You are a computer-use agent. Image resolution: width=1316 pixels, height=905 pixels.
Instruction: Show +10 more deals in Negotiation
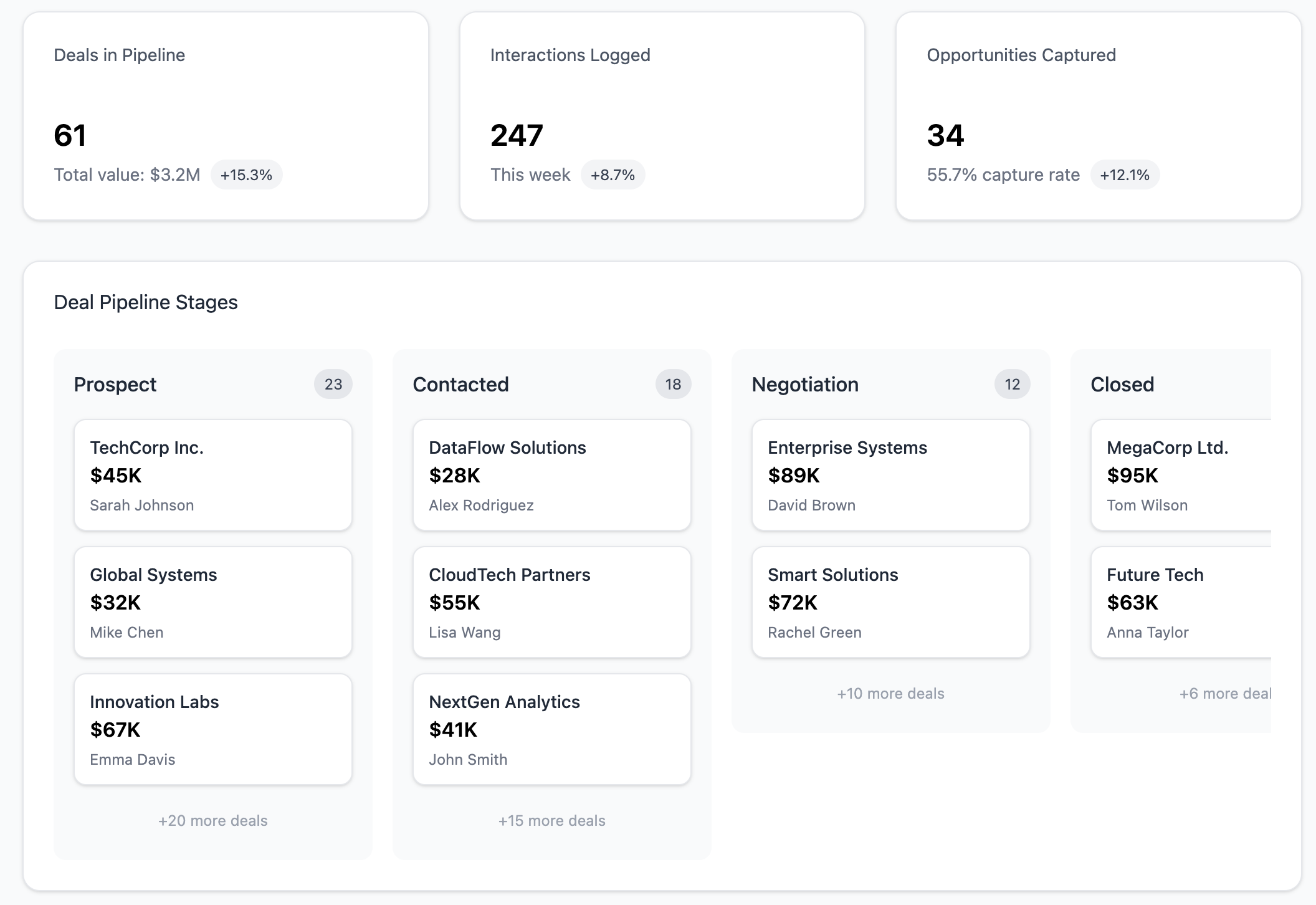coord(890,693)
